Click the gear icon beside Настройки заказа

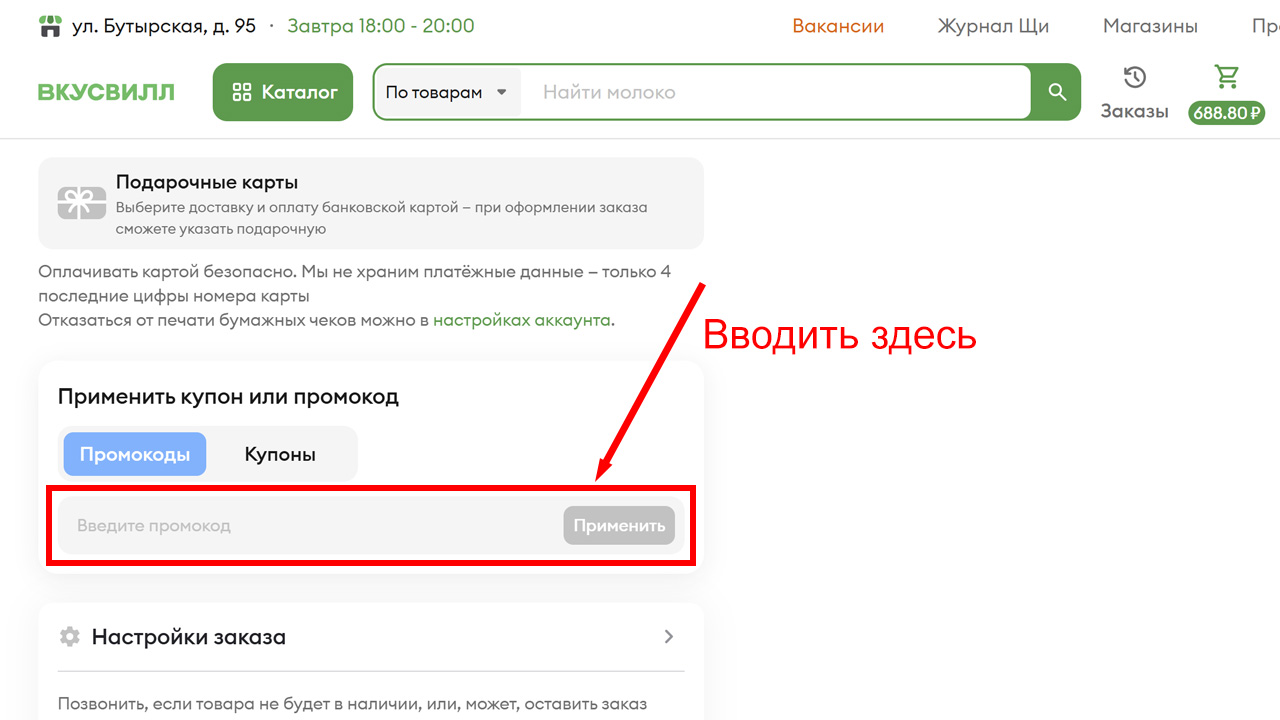[69, 636]
